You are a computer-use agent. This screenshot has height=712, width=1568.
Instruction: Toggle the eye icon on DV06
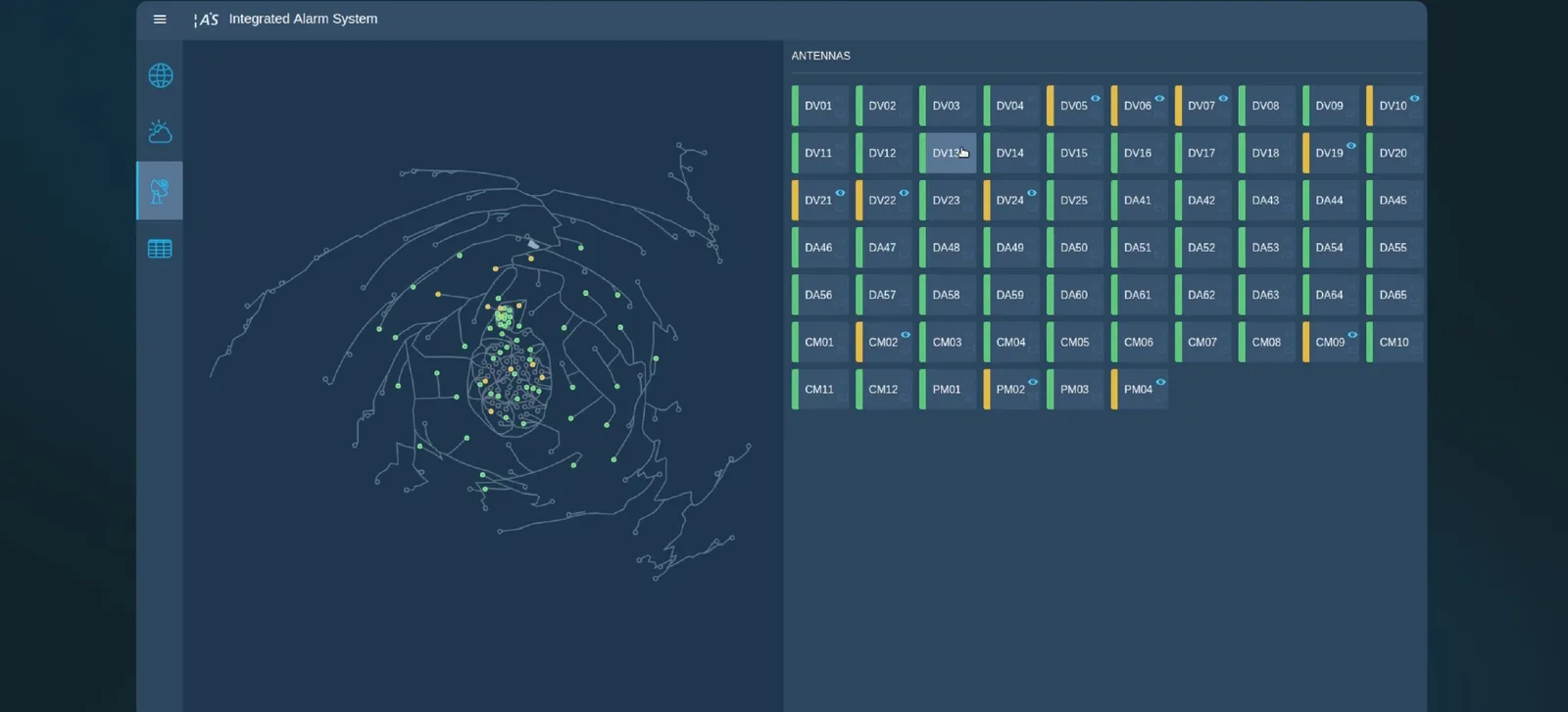click(x=1159, y=98)
